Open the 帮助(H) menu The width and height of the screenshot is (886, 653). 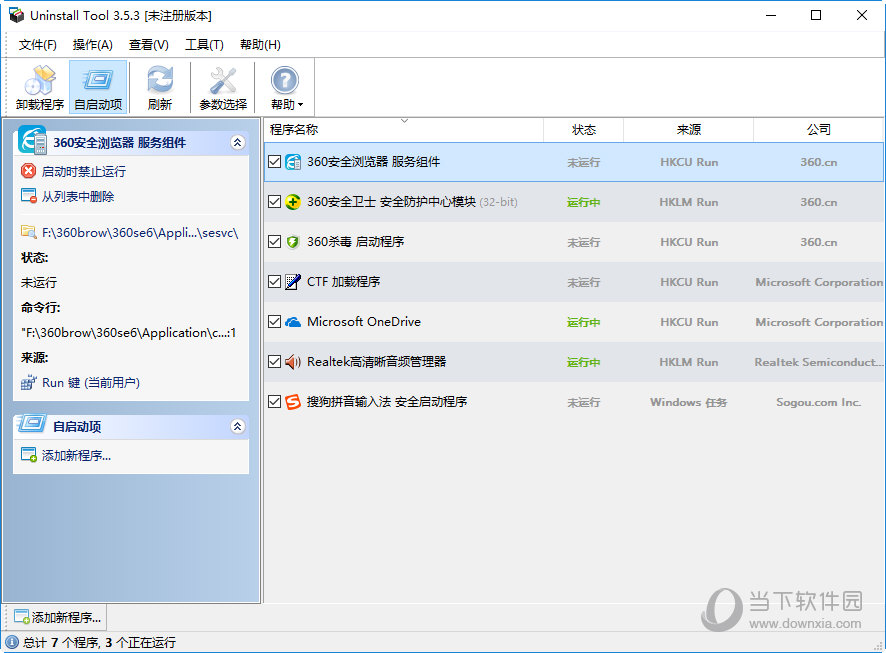point(260,45)
